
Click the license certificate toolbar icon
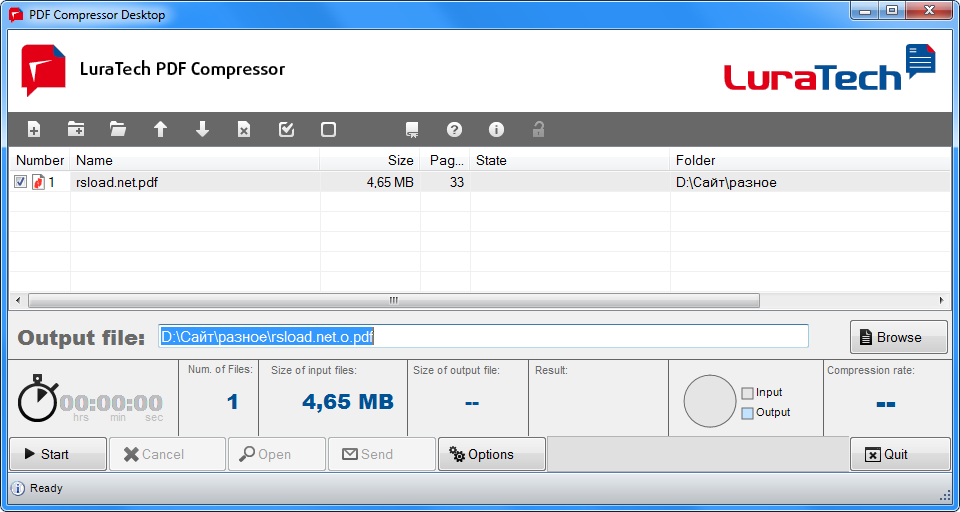click(412, 129)
